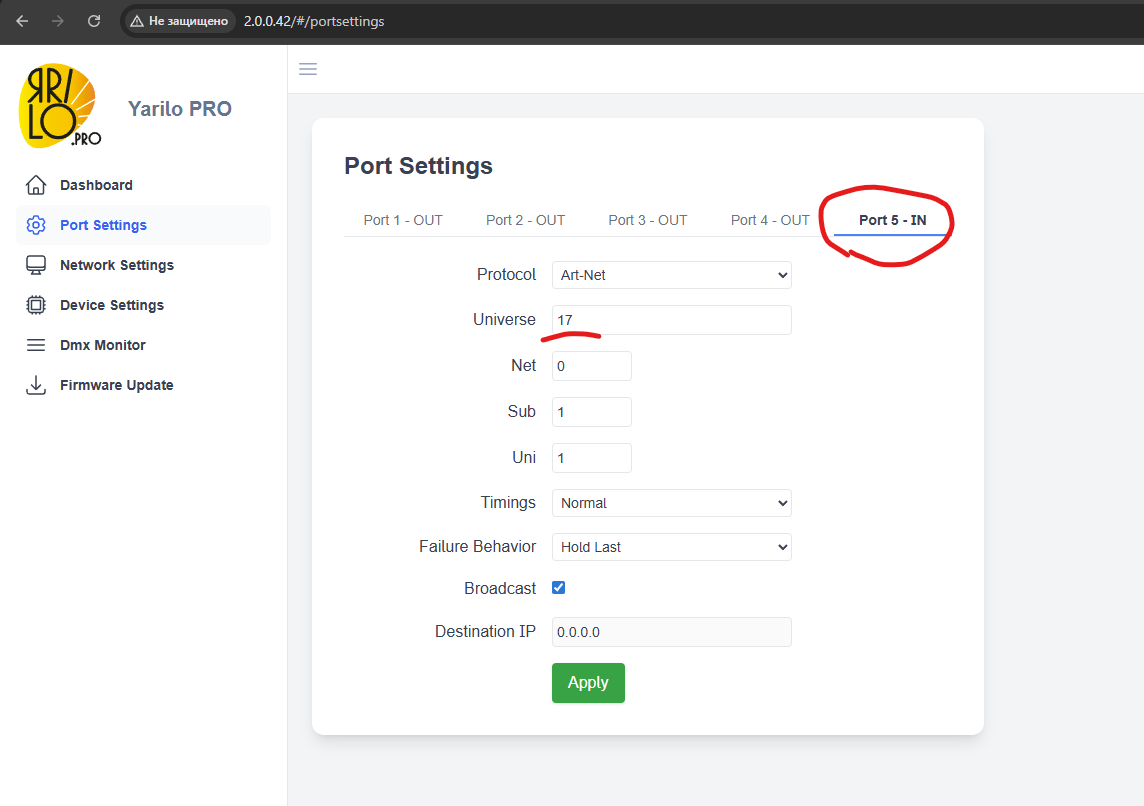
Task: Apply the port settings
Action: (x=588, y=683)
